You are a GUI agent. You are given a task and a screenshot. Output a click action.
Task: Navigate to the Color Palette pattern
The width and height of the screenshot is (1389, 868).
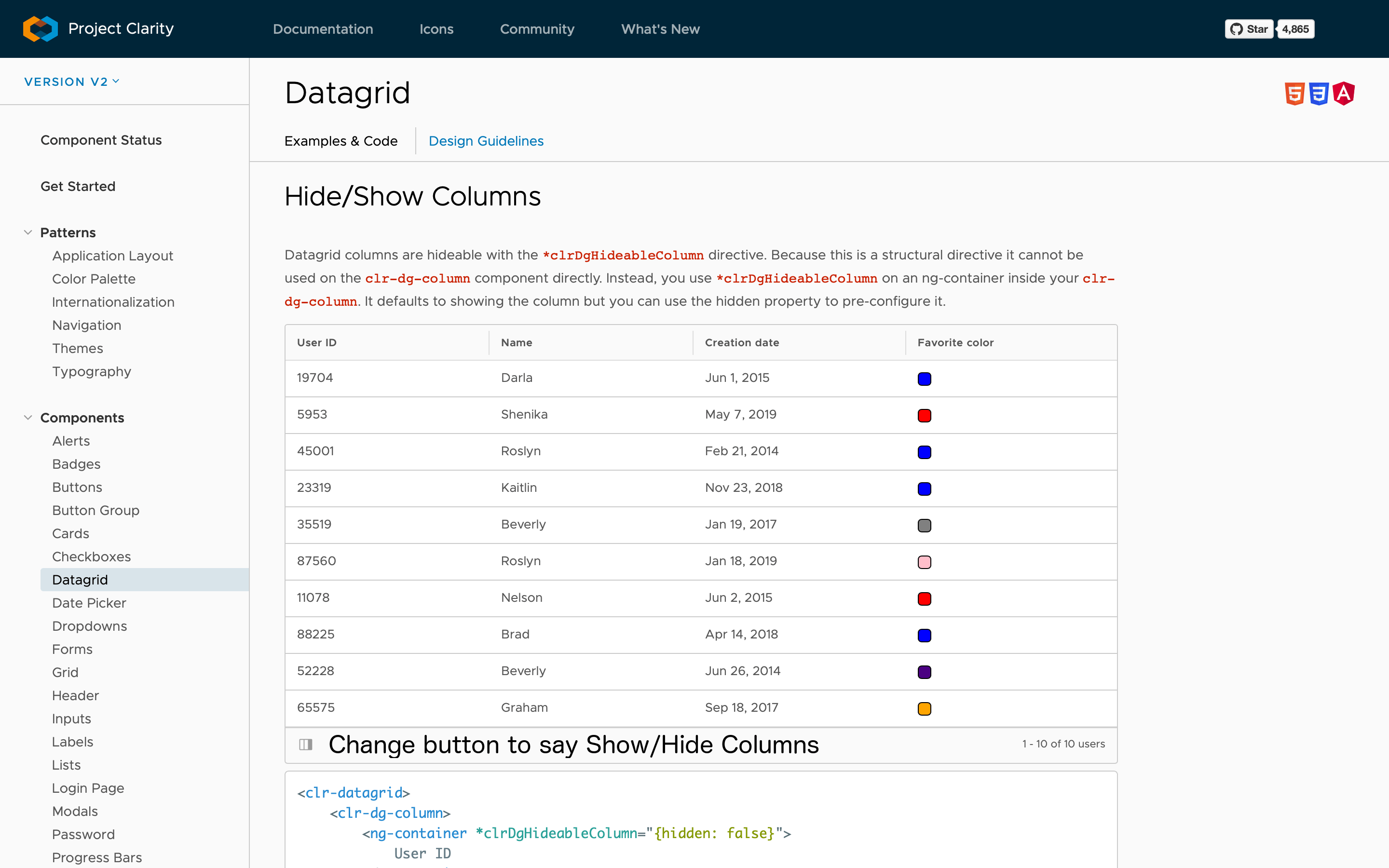coord(94,279)
